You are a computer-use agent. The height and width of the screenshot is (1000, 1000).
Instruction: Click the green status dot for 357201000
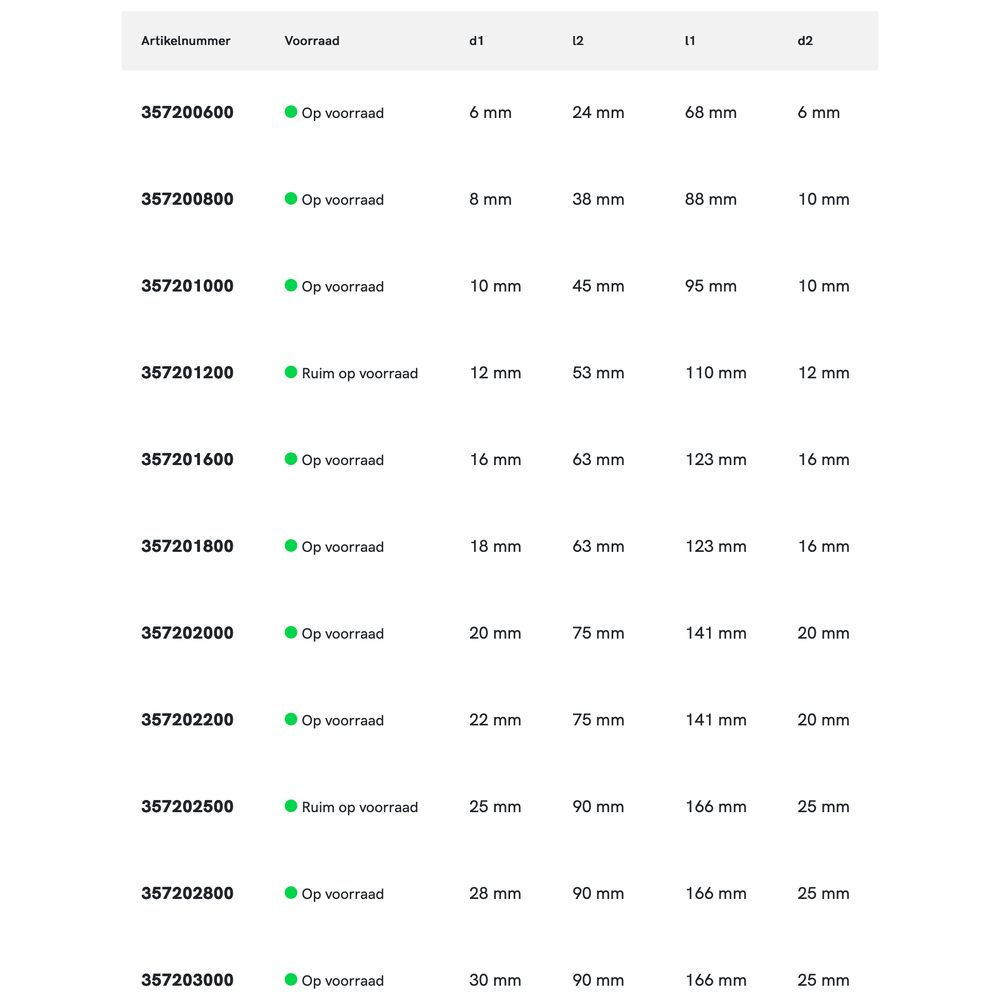tap(291, 285)
